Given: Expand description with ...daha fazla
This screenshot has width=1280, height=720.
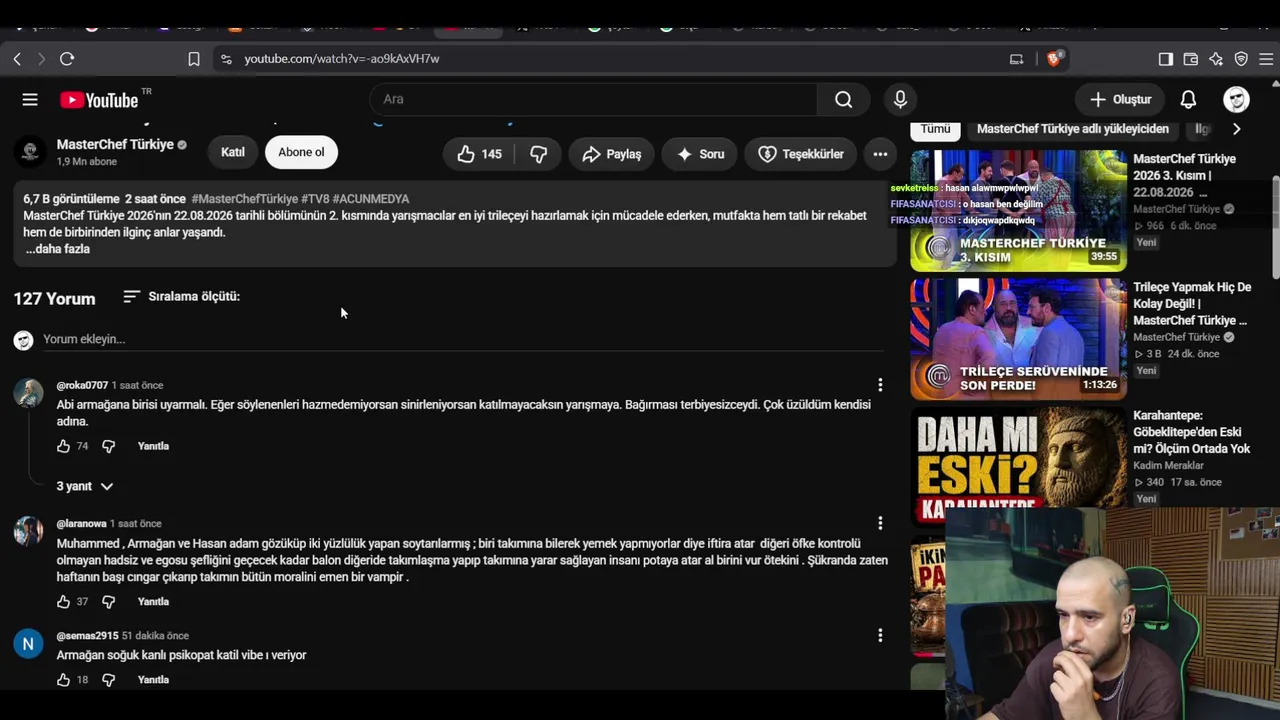Looking at the screenshot, I should [x=58, y=249].
